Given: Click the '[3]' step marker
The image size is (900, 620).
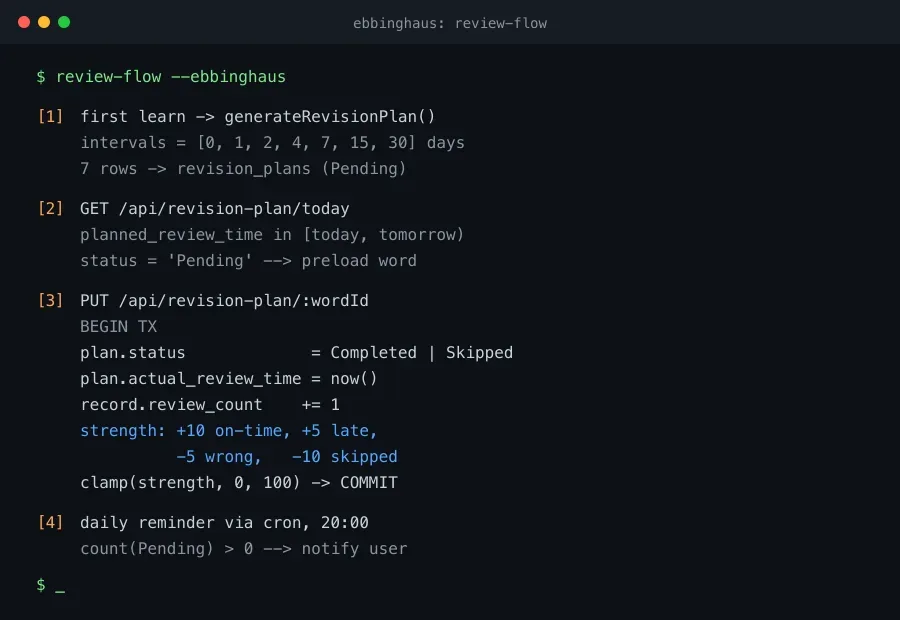Looking at the screenshot, I should coord(51,300).
